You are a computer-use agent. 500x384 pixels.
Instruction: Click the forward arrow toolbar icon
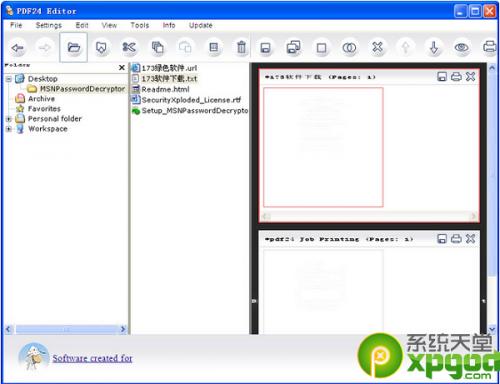45,48
